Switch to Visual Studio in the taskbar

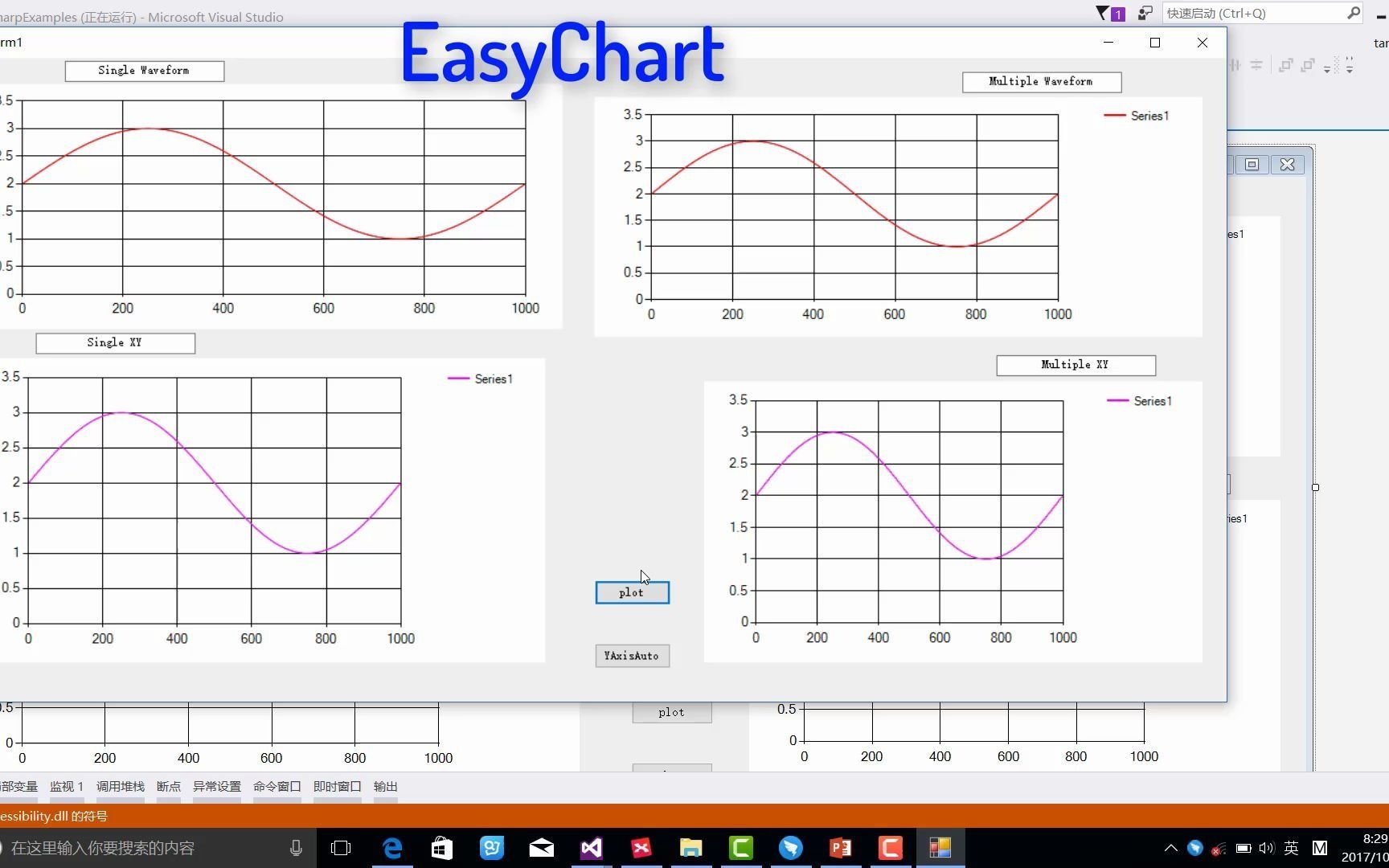click(592, 848)
